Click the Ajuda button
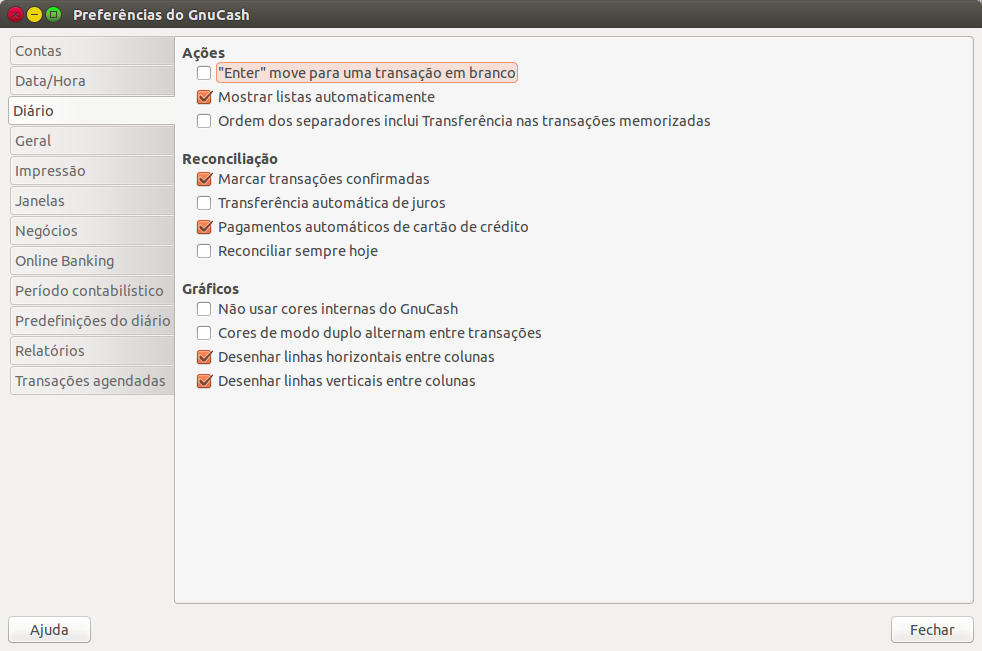 [49, 630]
